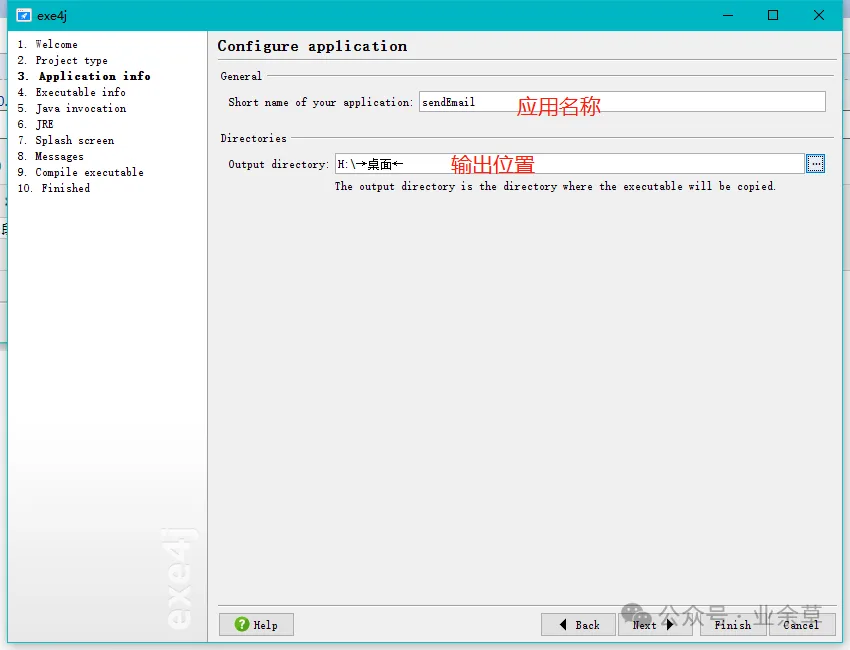Click the Finish button
The width and height of the screenshot is (850, 650).
732,625
